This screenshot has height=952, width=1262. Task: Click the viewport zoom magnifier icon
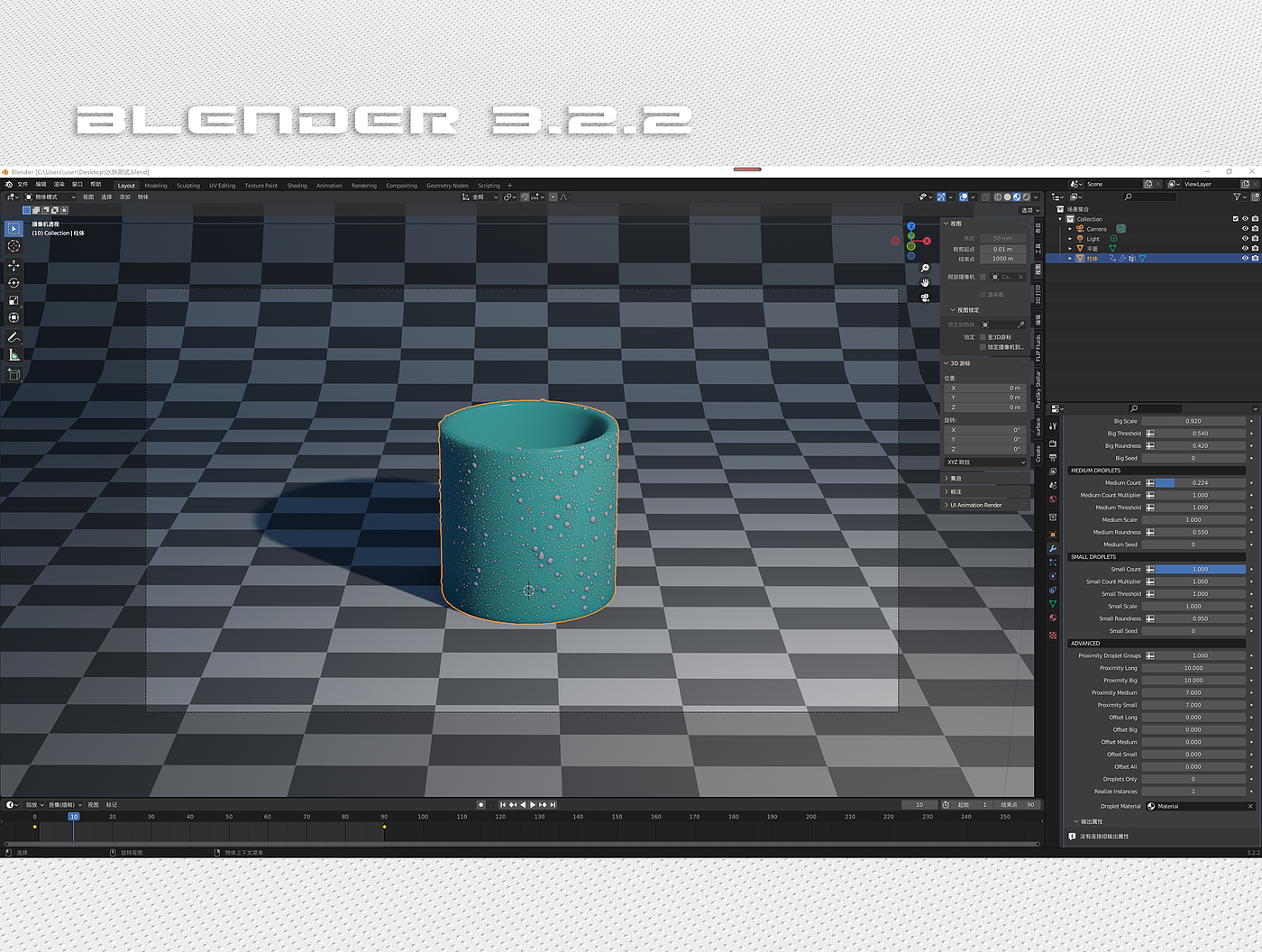(925, 269)
